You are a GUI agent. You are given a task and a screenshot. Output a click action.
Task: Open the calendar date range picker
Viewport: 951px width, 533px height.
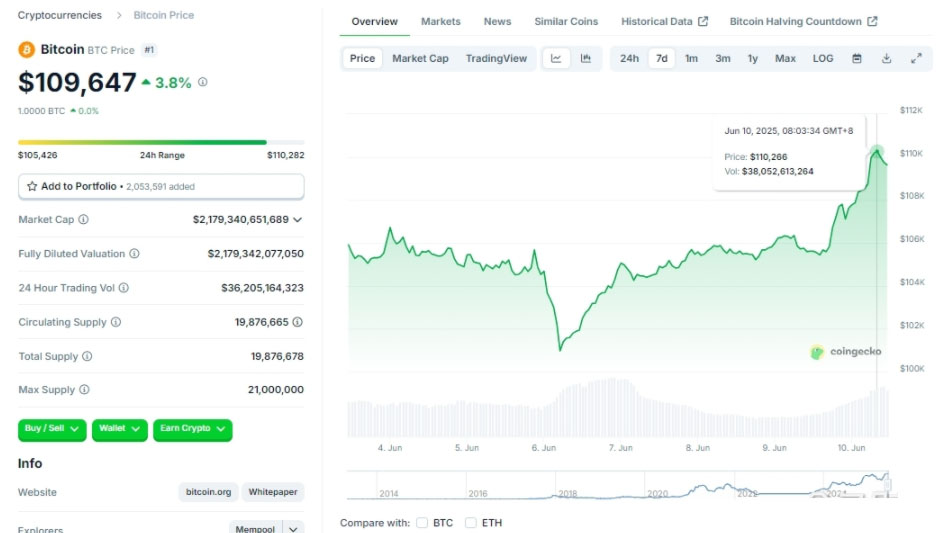(857, 58)
